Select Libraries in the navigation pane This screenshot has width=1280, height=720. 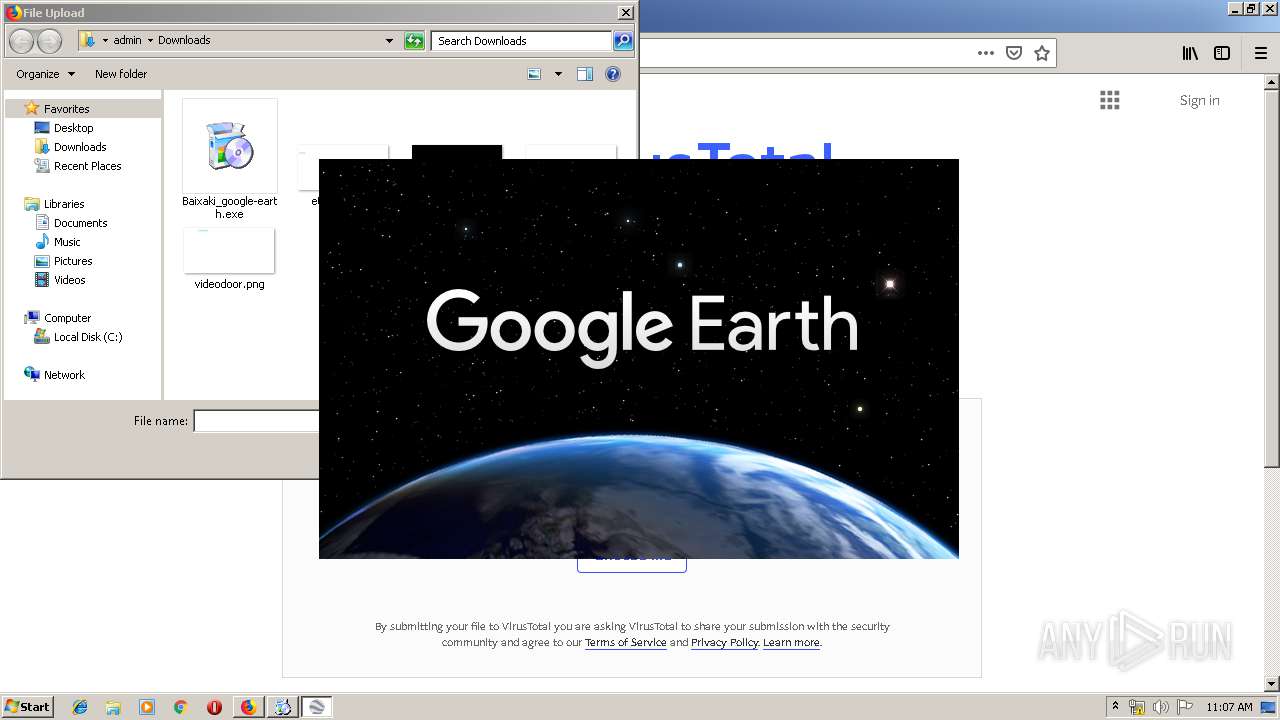tap(64, 204)
